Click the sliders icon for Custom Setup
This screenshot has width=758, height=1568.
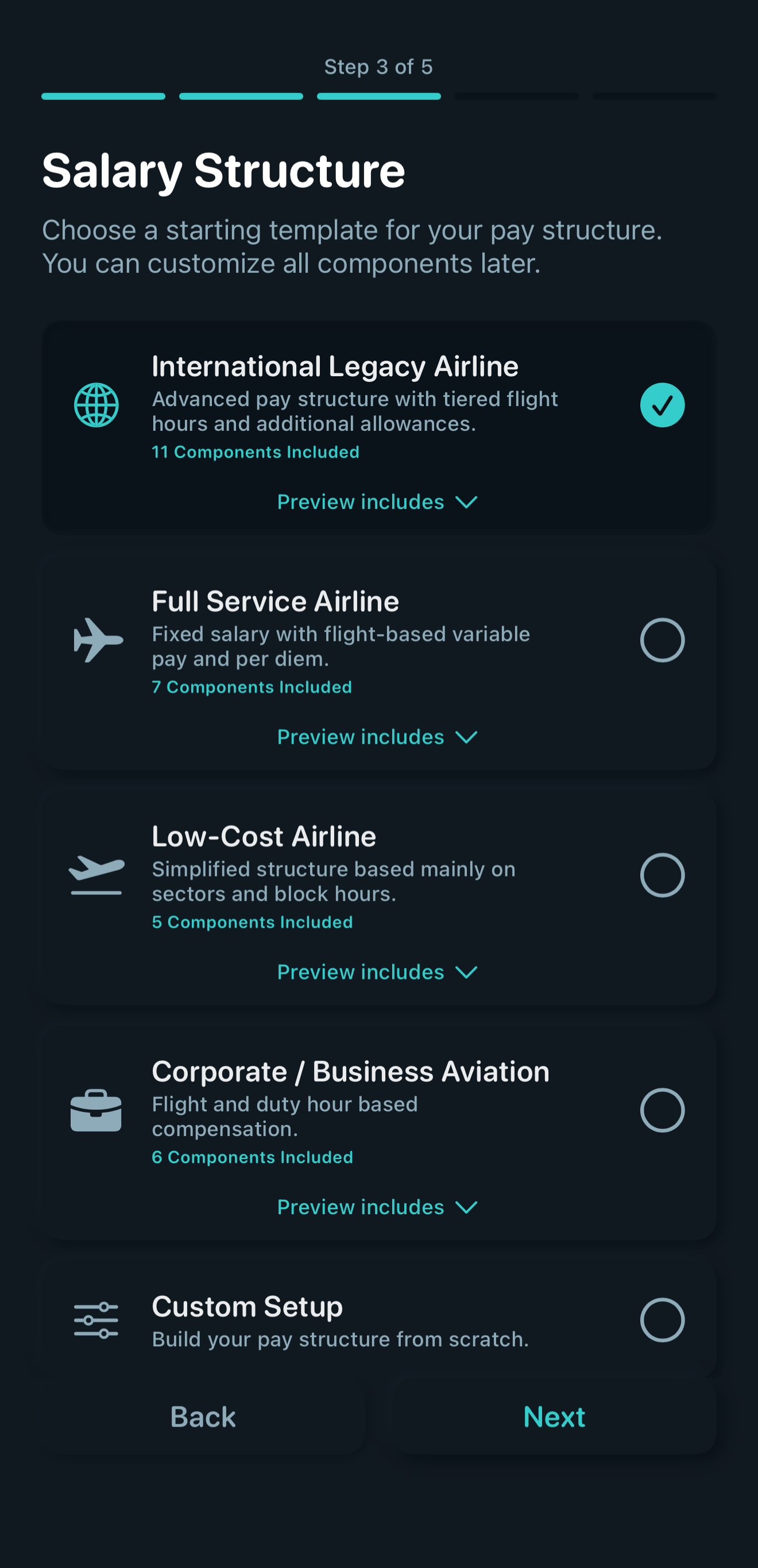(x=96, y=1320)
